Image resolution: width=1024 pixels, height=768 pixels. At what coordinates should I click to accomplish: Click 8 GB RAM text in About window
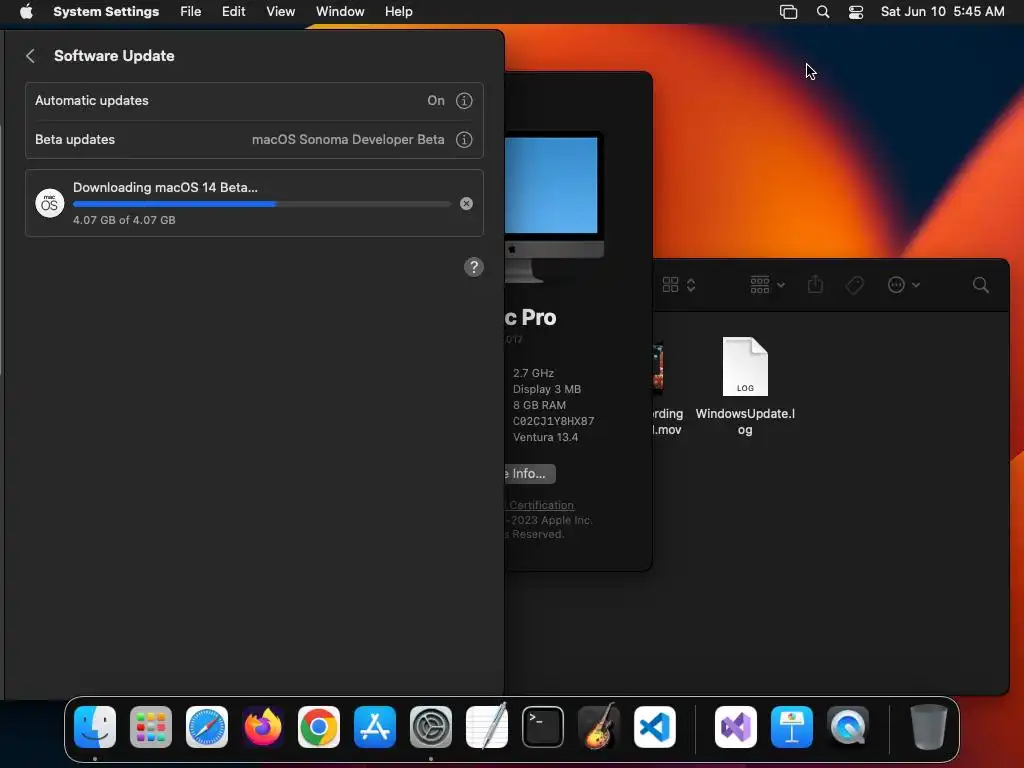[539, 405]
